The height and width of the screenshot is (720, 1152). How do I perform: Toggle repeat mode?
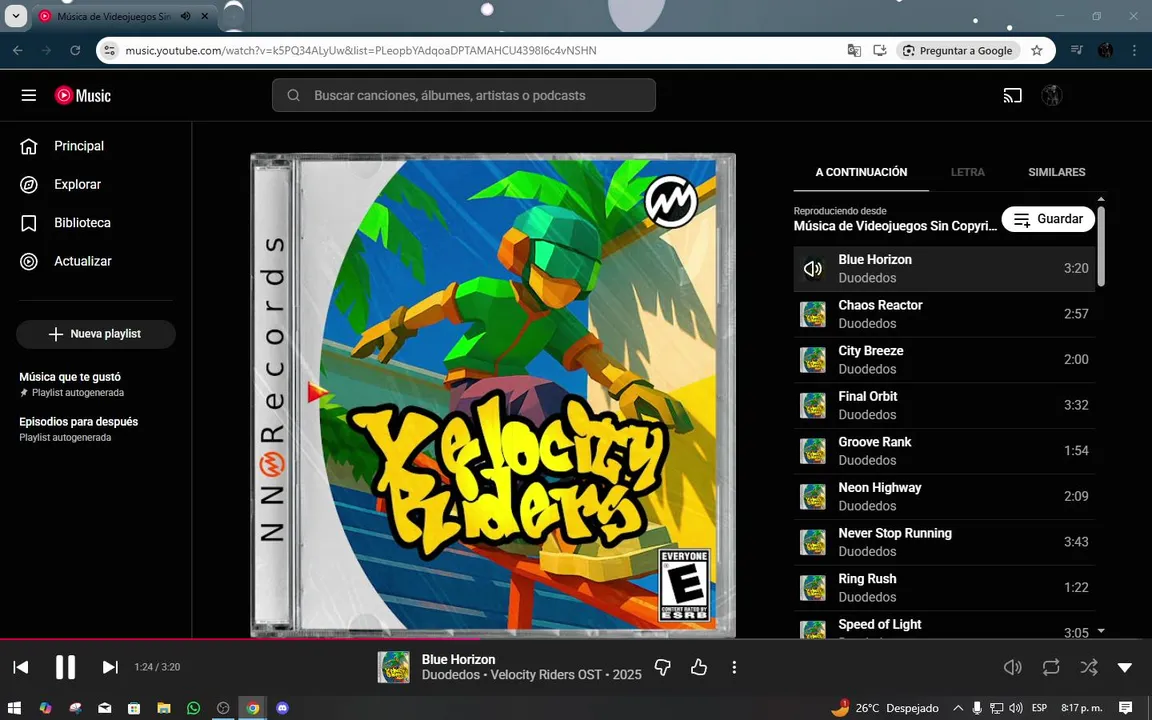pos(1051,667)
